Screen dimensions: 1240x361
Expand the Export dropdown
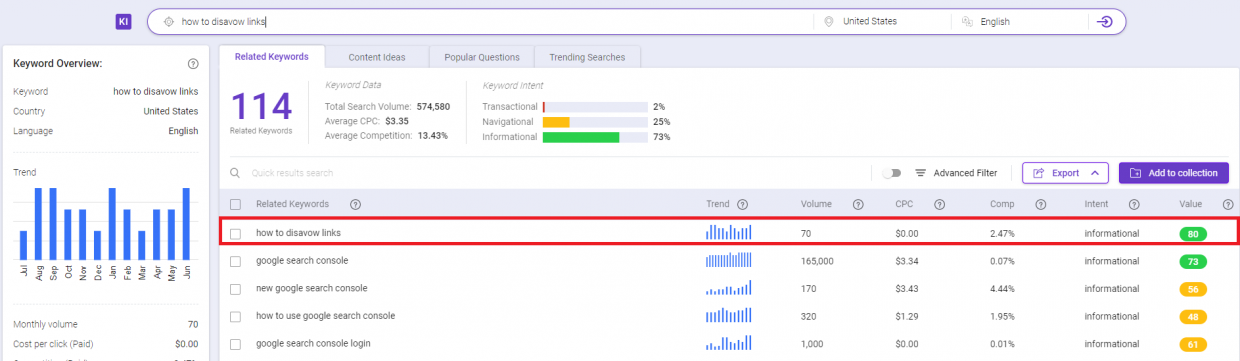[x=1065, y=173]
